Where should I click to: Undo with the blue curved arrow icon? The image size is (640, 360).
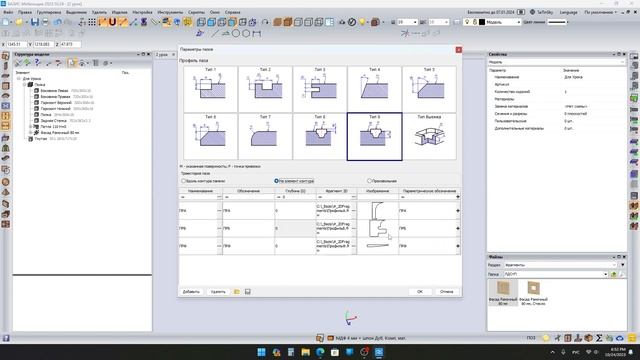pyautogui.click(x=58, y=22)
